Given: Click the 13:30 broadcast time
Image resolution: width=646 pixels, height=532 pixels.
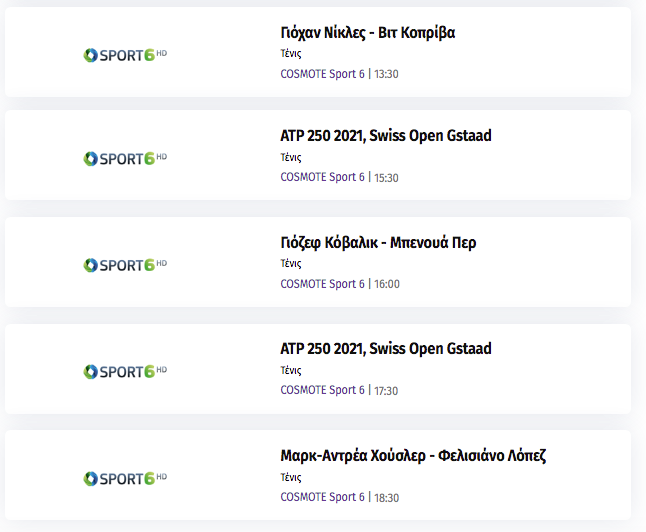Looking at the screenshot, I should coord(386,74).
